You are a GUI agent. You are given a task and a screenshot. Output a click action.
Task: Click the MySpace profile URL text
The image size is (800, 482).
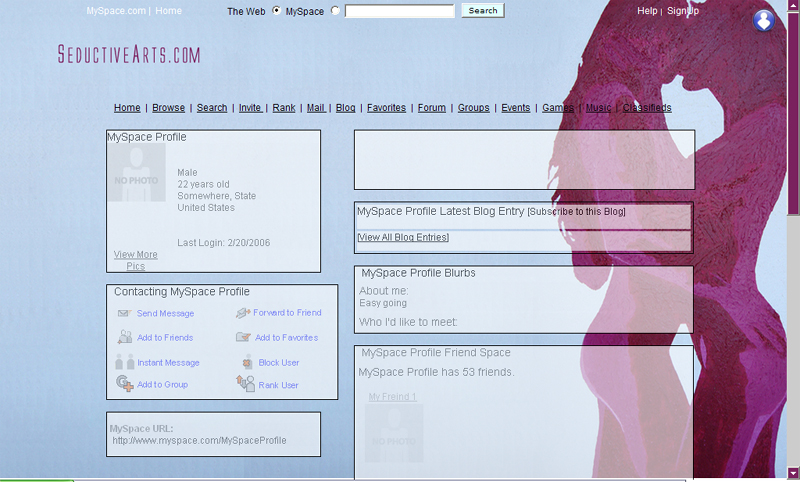[x=199, y=441]
